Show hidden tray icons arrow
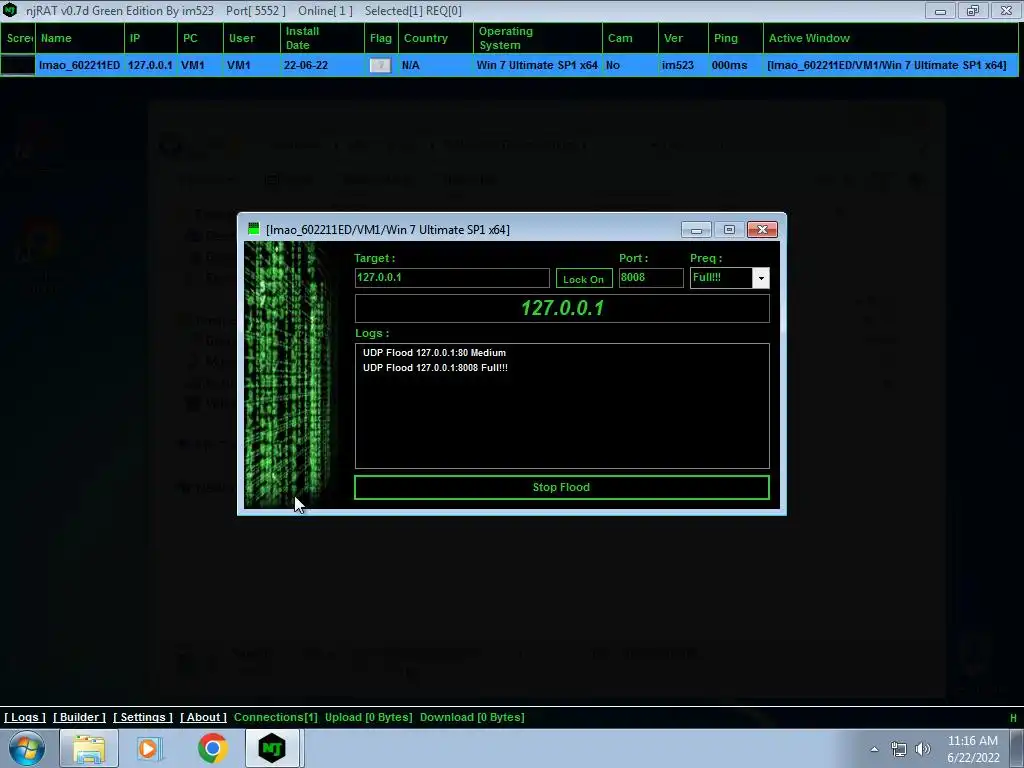 (874, 749)
